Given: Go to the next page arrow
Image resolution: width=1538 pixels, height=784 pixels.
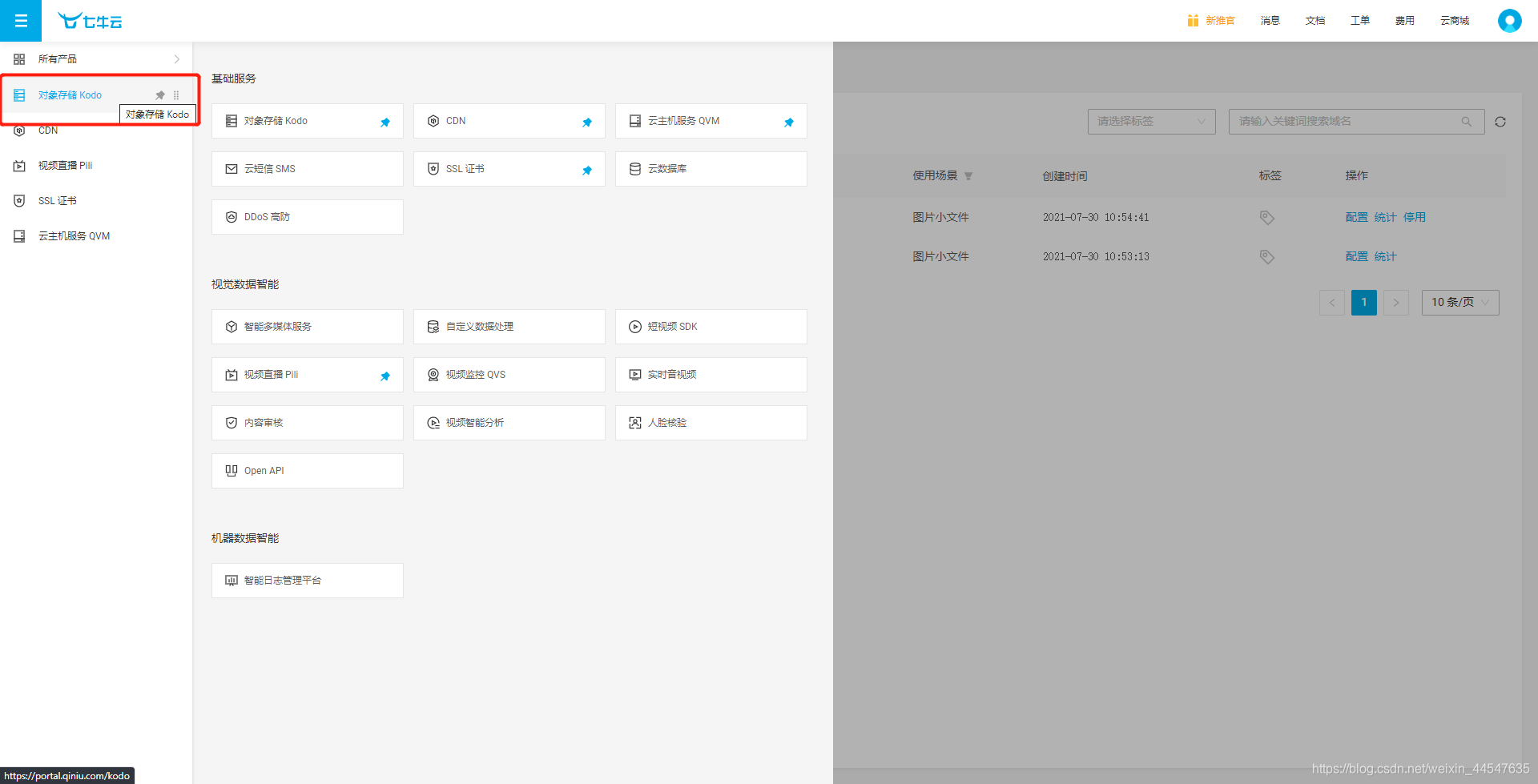Looking at the screenshot, I should (1396, 303).
